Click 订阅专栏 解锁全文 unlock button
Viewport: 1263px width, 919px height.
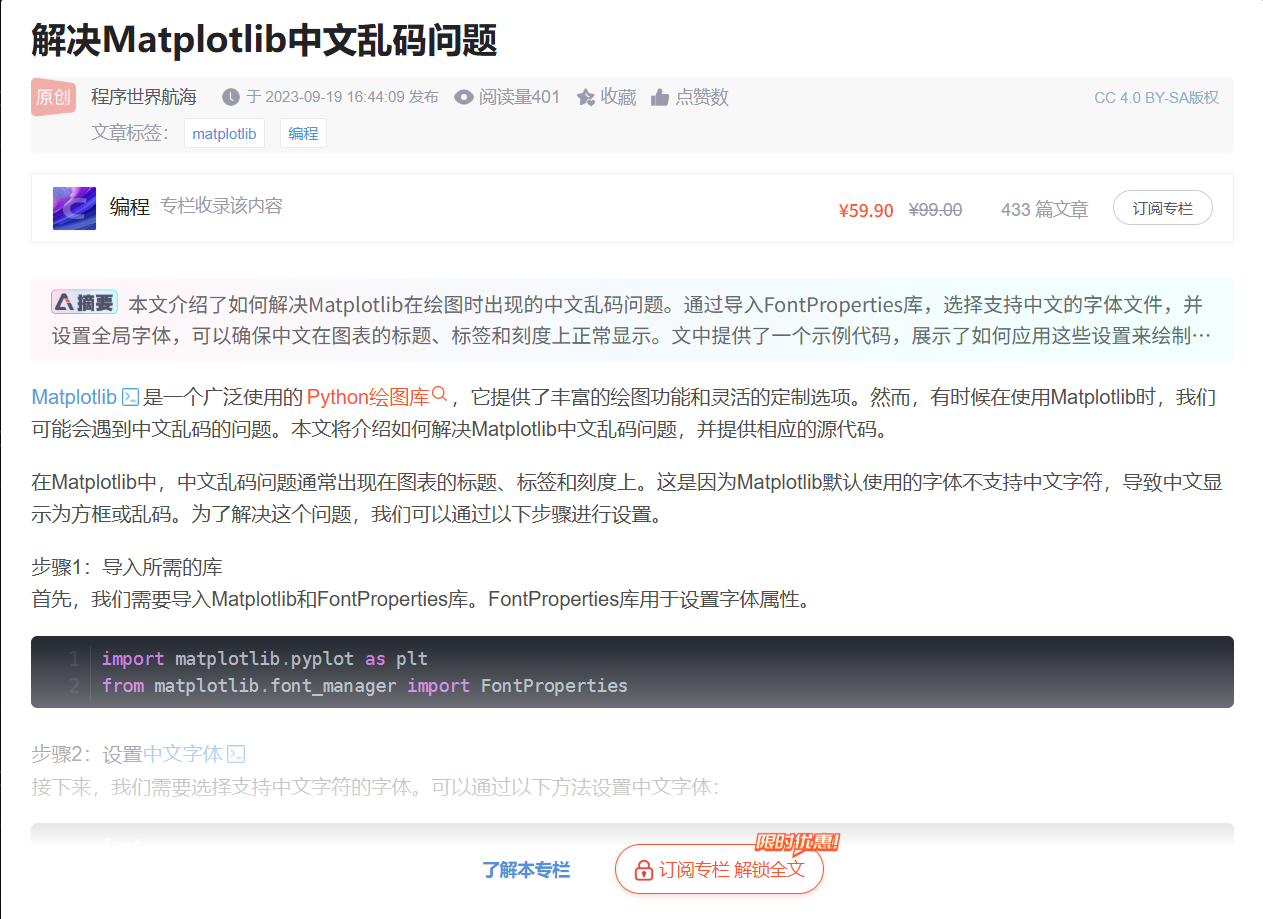click(x=719, y=869)
